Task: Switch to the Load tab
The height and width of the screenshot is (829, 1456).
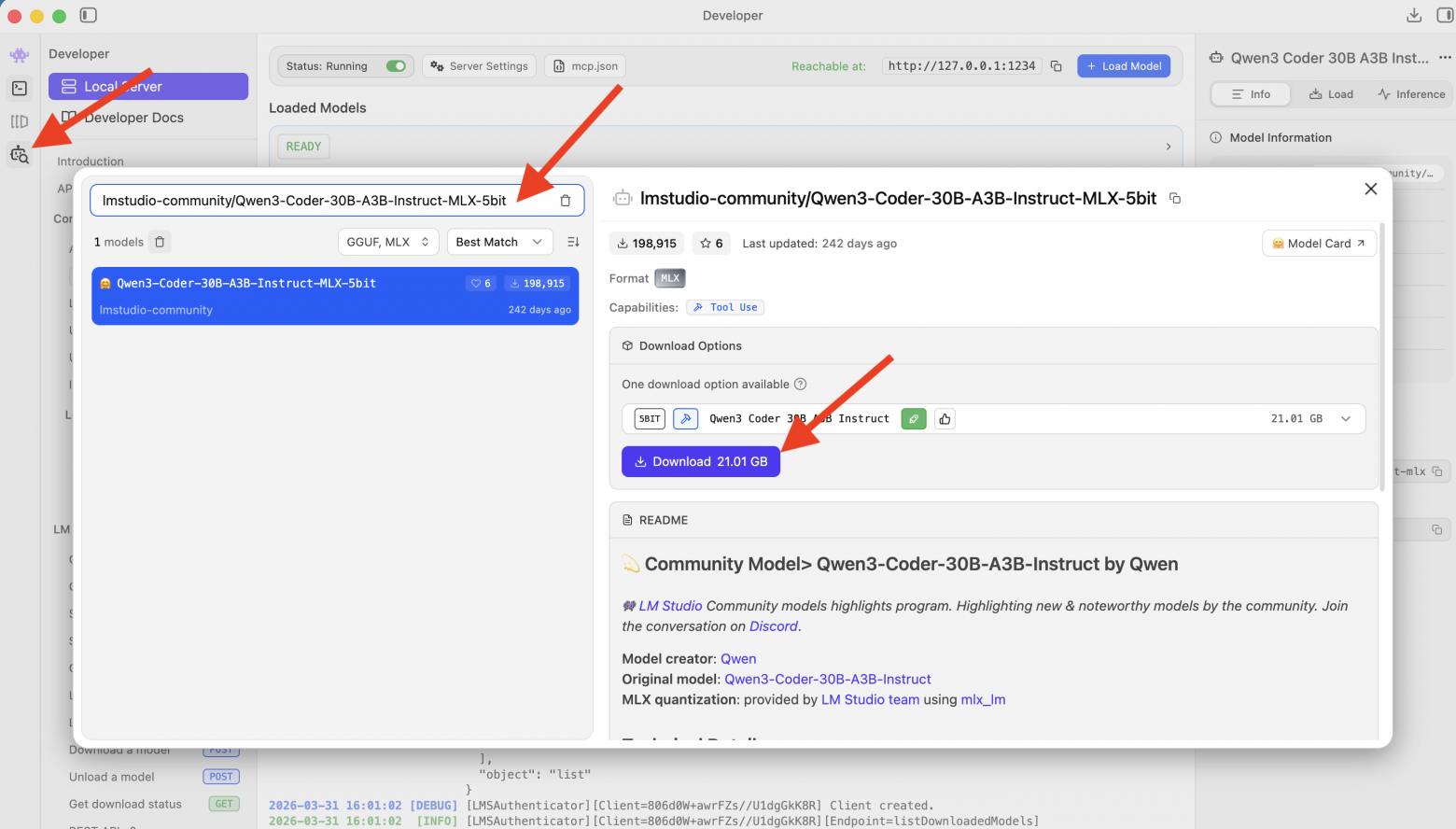Action: point(1331,94)
